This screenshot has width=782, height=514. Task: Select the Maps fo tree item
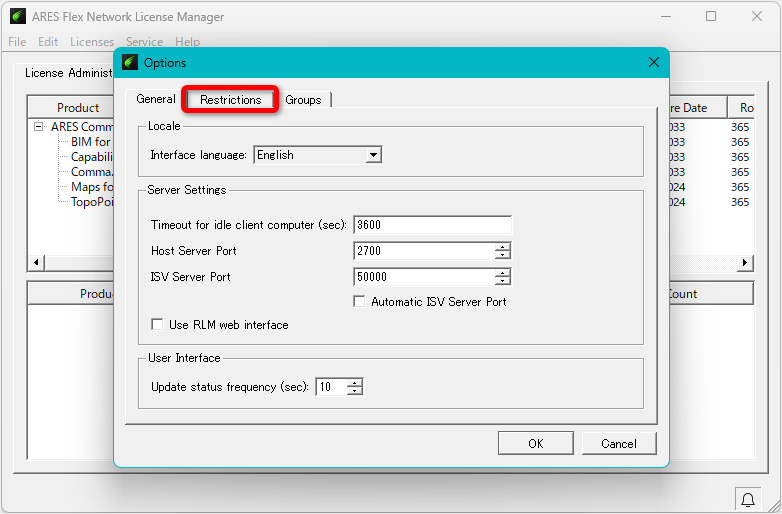92,187
